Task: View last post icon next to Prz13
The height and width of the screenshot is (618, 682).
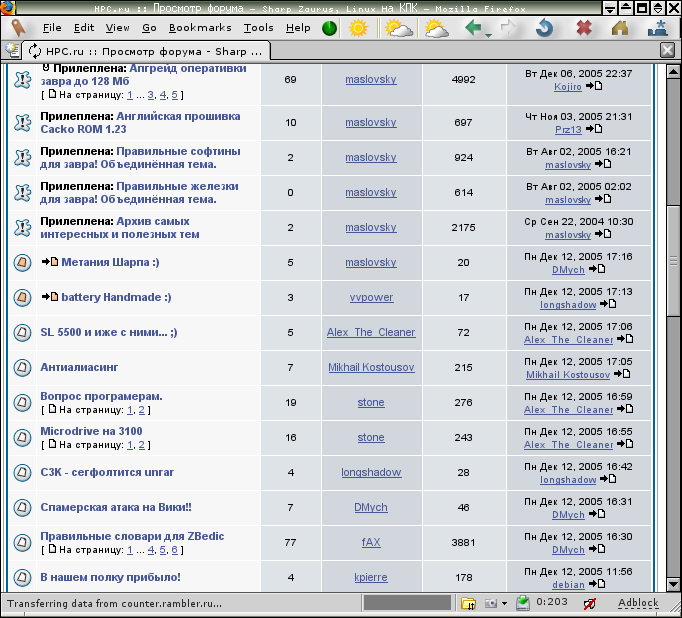Action: pos(594,129)
